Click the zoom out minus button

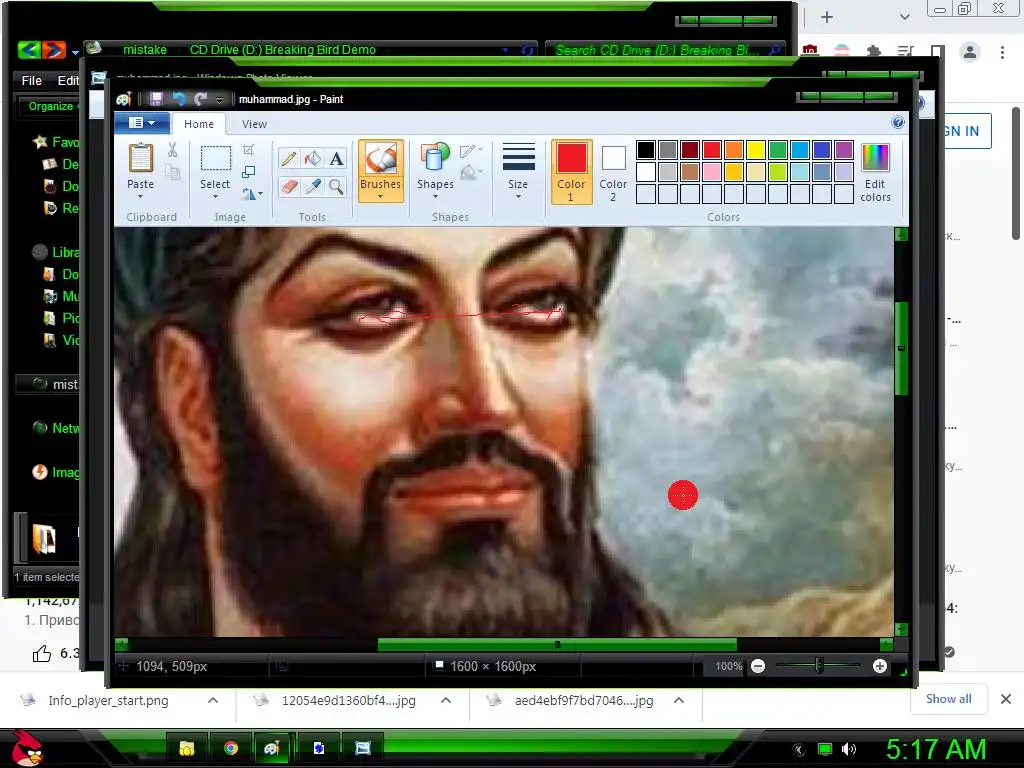pos(758,666)
